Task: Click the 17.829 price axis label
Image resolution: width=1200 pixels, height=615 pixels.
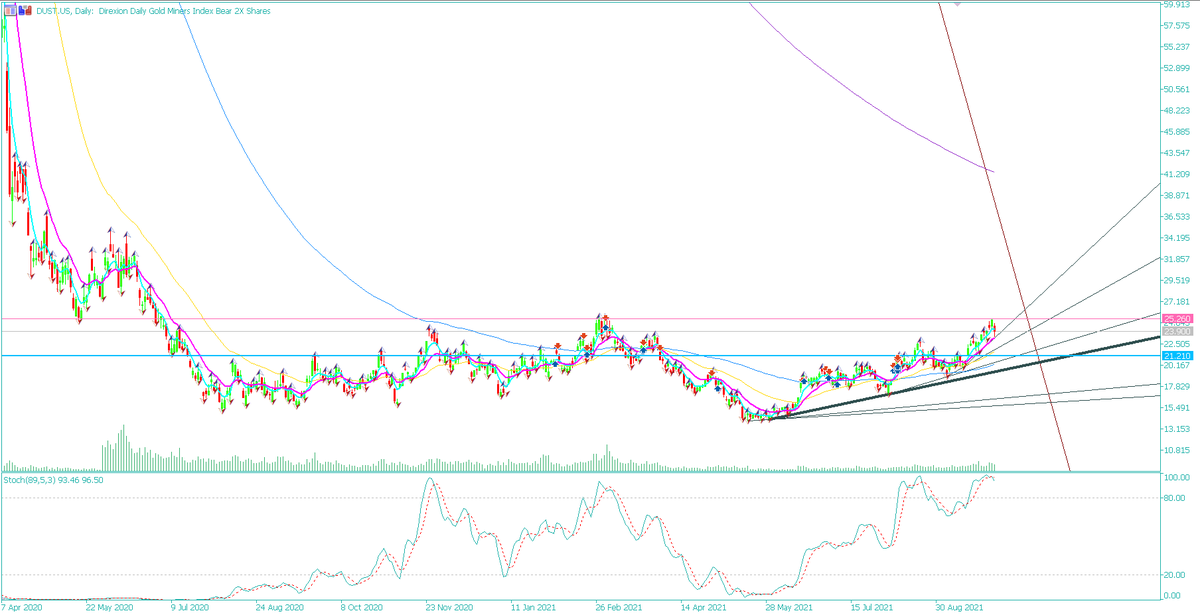Action: [x=1178, y=386]
